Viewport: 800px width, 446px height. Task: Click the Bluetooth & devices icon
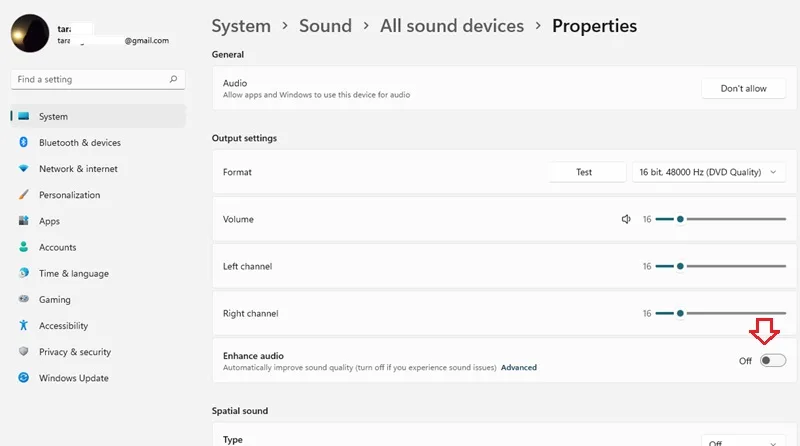coord(23,142)
